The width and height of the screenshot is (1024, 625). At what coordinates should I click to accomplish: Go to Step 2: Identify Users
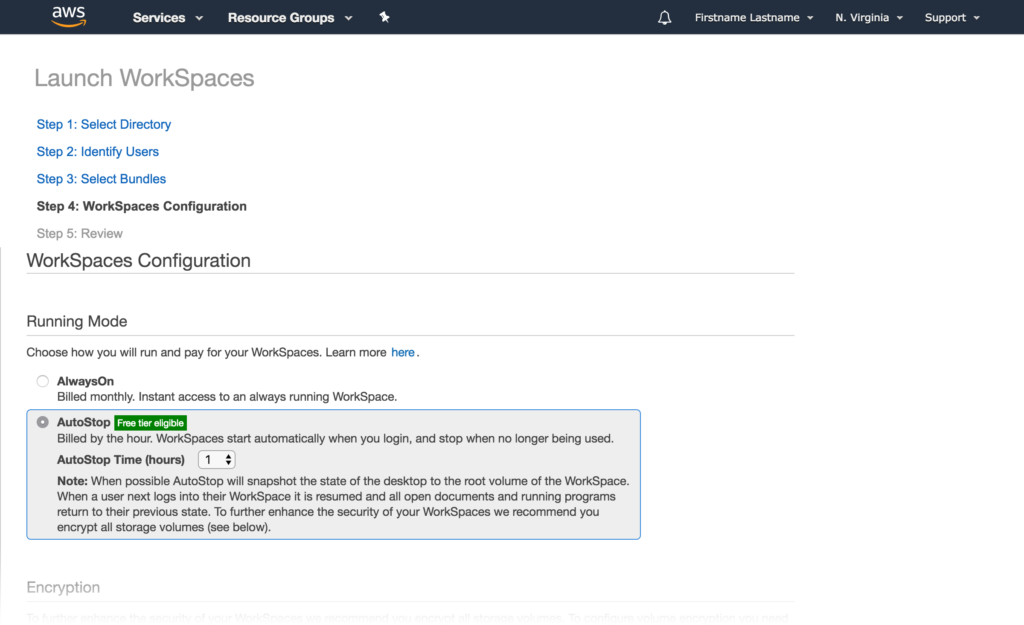point(97,152)
